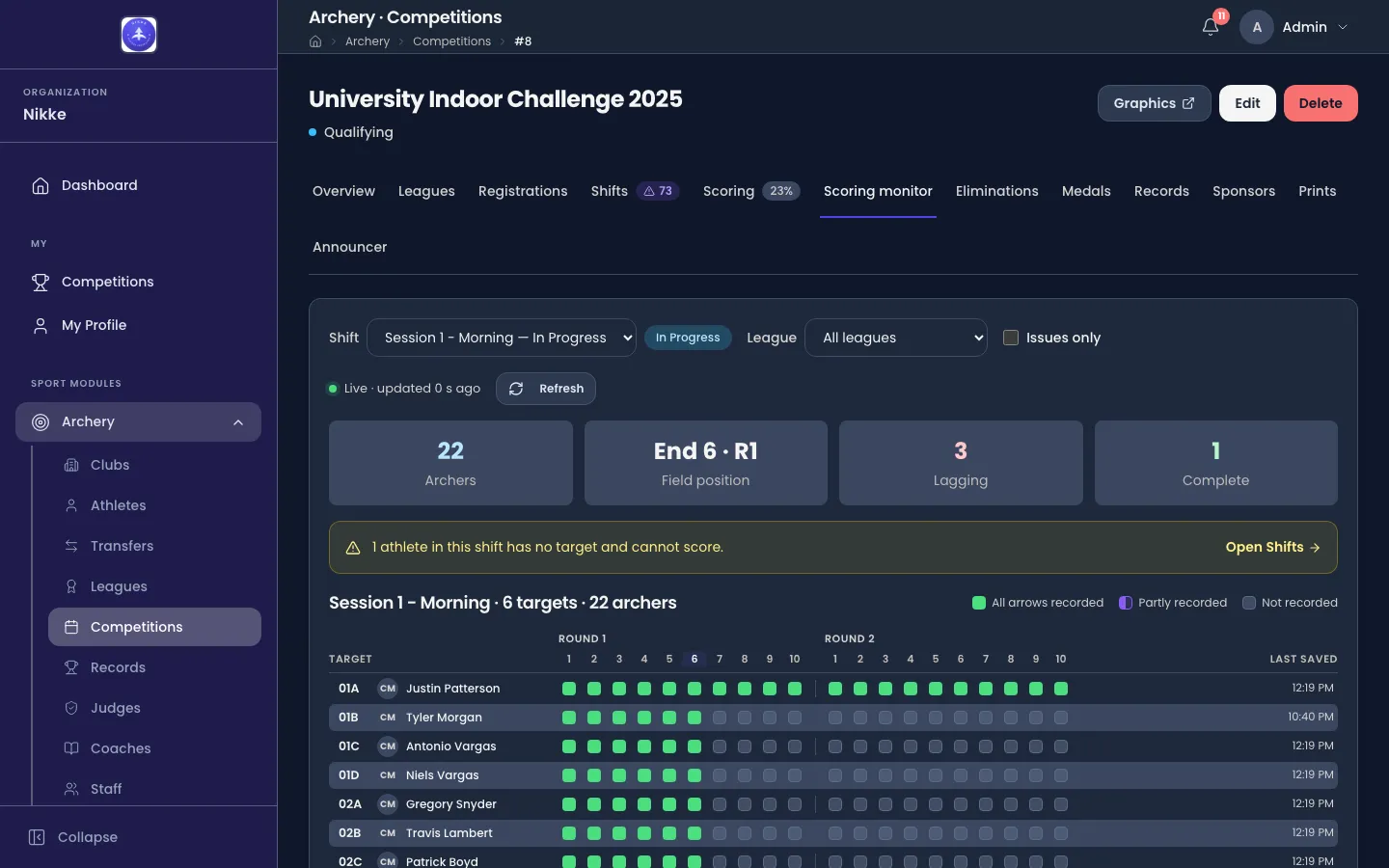Open Records in the Archery submenu
The height and width of the screenshot is (868, 1389).
[154, 667]
